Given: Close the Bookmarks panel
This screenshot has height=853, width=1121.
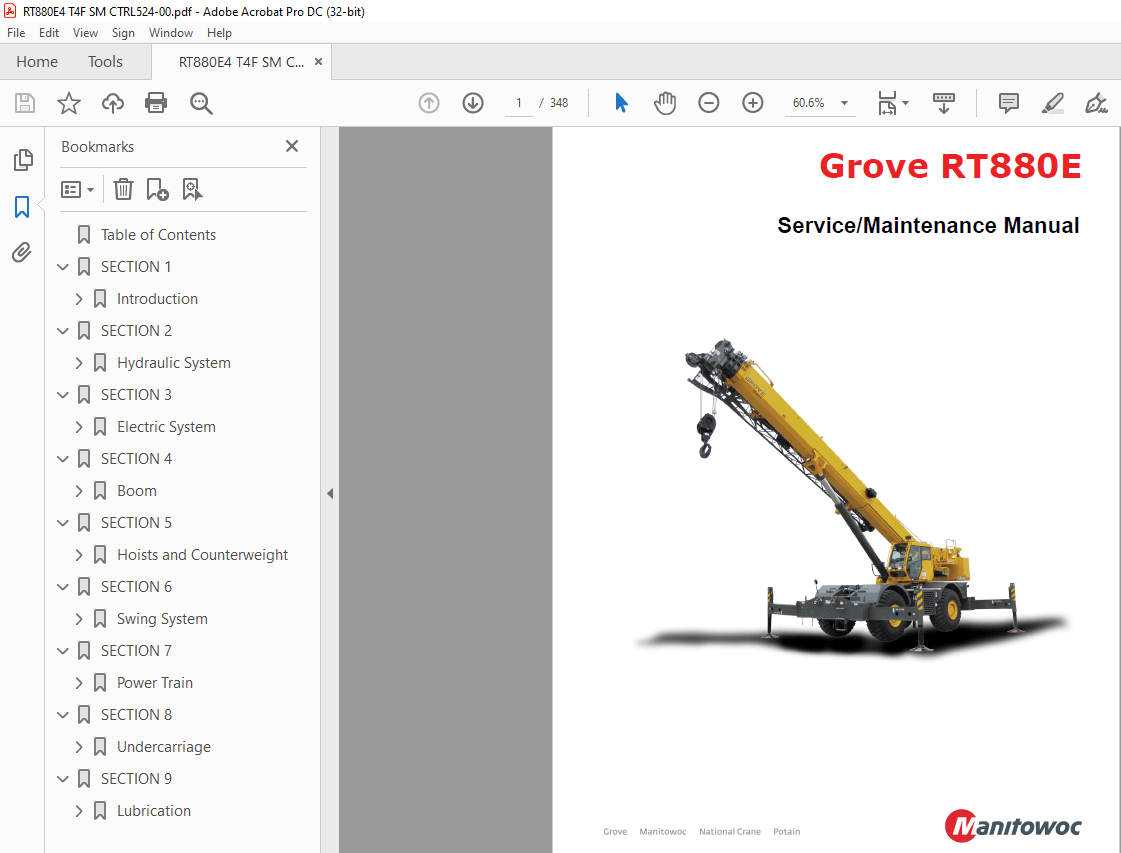Looking at the screenshot, I should [291, 146].
